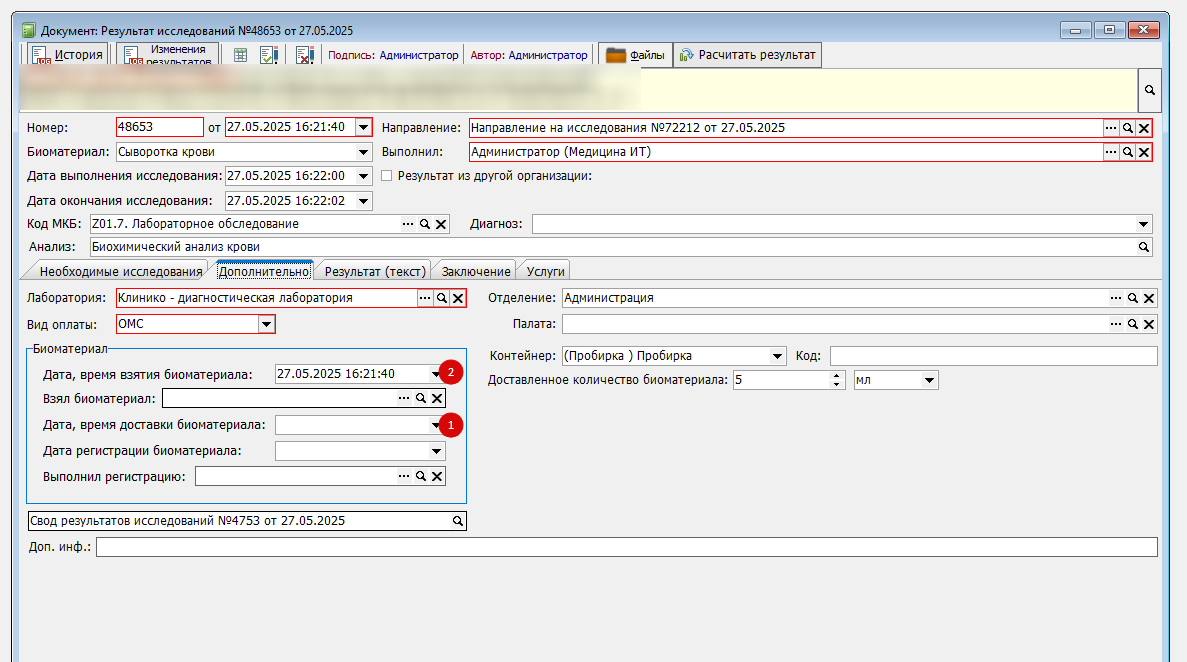Click Расчитать результат button
1187x662 pixels.
747,55
